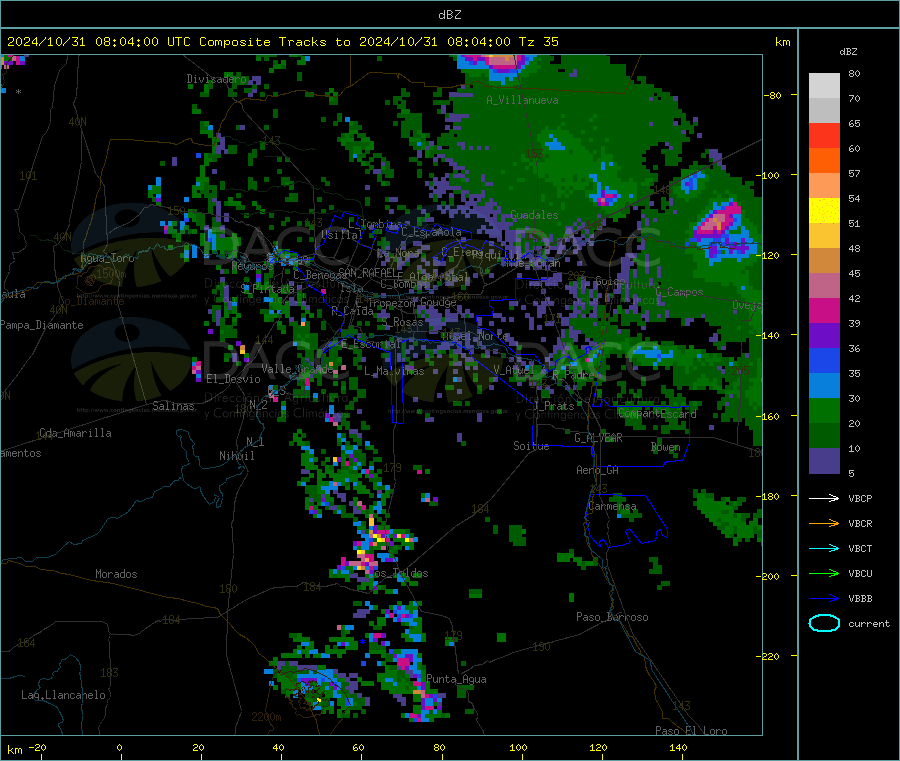Click the 'Nihuil' map label
Screen dimensions: 900x761
(236, 456)
